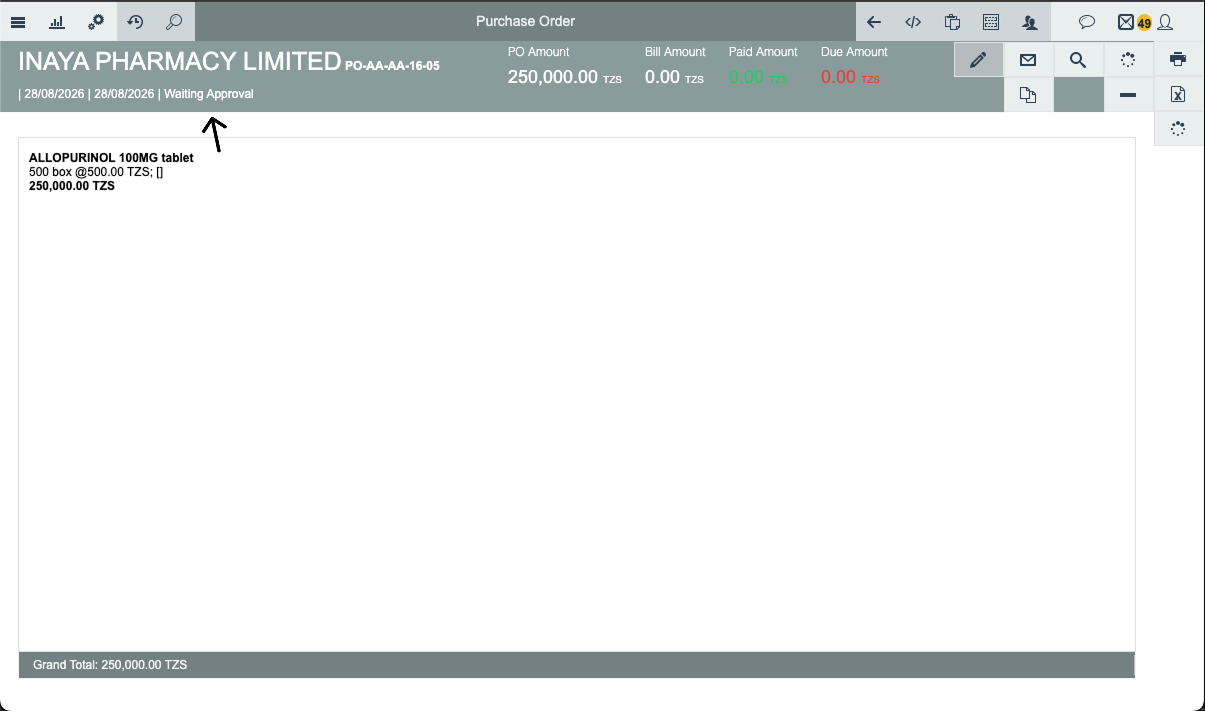Click the minus dash button

[1128, 95]
